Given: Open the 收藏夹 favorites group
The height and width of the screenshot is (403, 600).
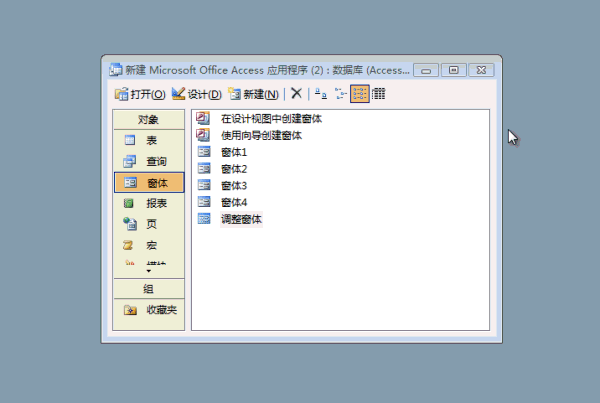Looking at the screenshot, I should 149,310.
